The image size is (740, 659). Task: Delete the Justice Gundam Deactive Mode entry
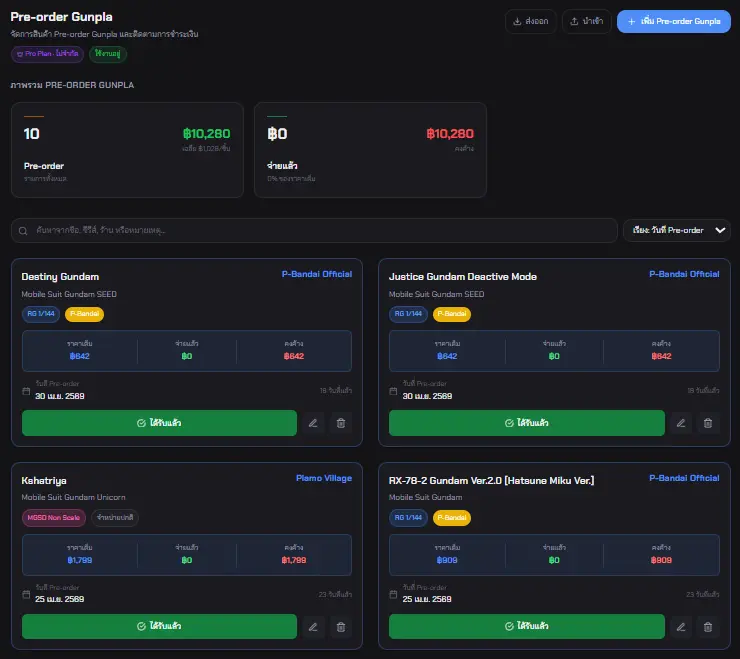[x=708, y=423]
